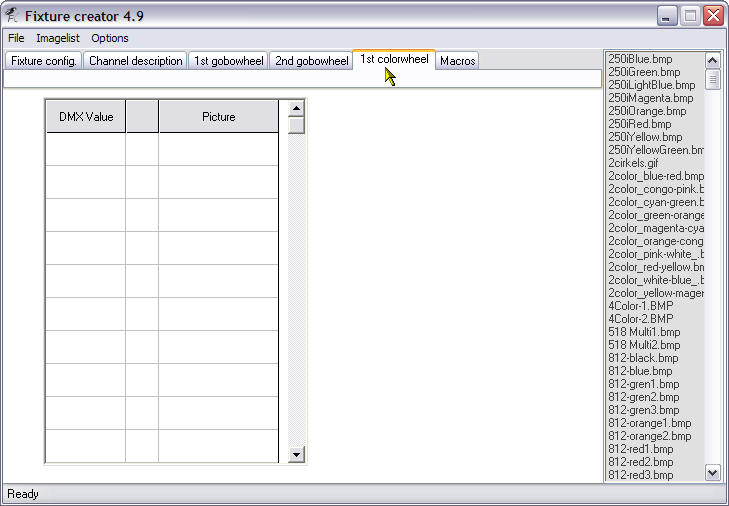
Task: Select 250iBlue.bmp in the image list
Action: point(640,59)
